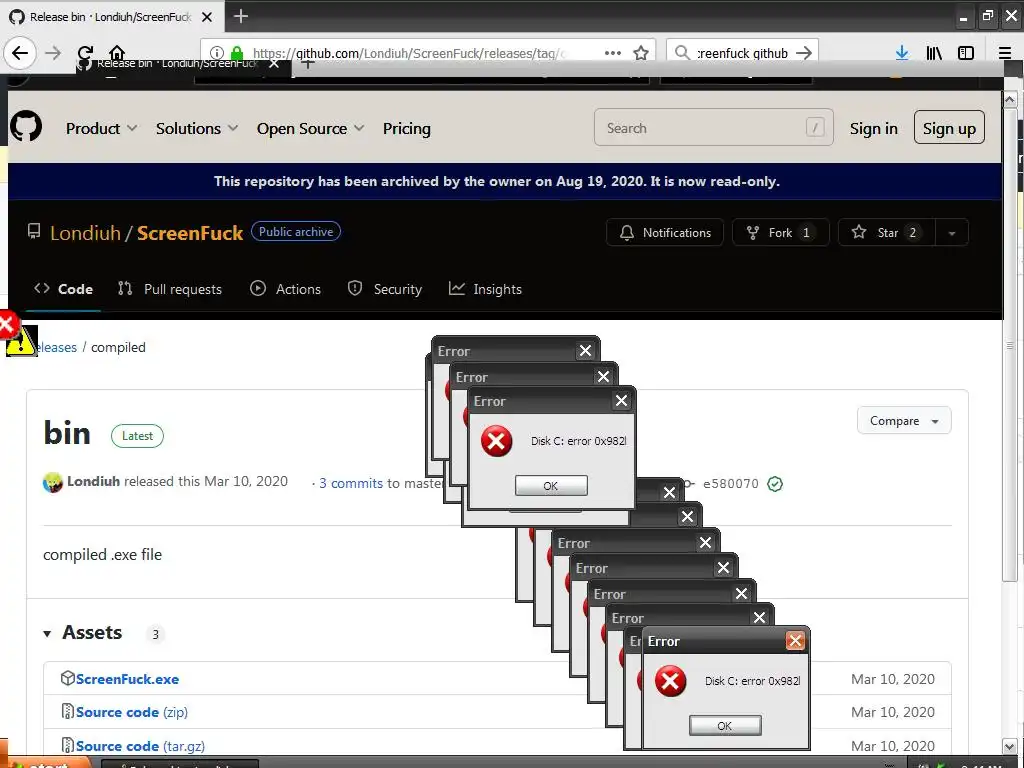This screenshot has width=1024, height=768.
Task: Open the library bookshelf icon
Action: click(934, 53)
